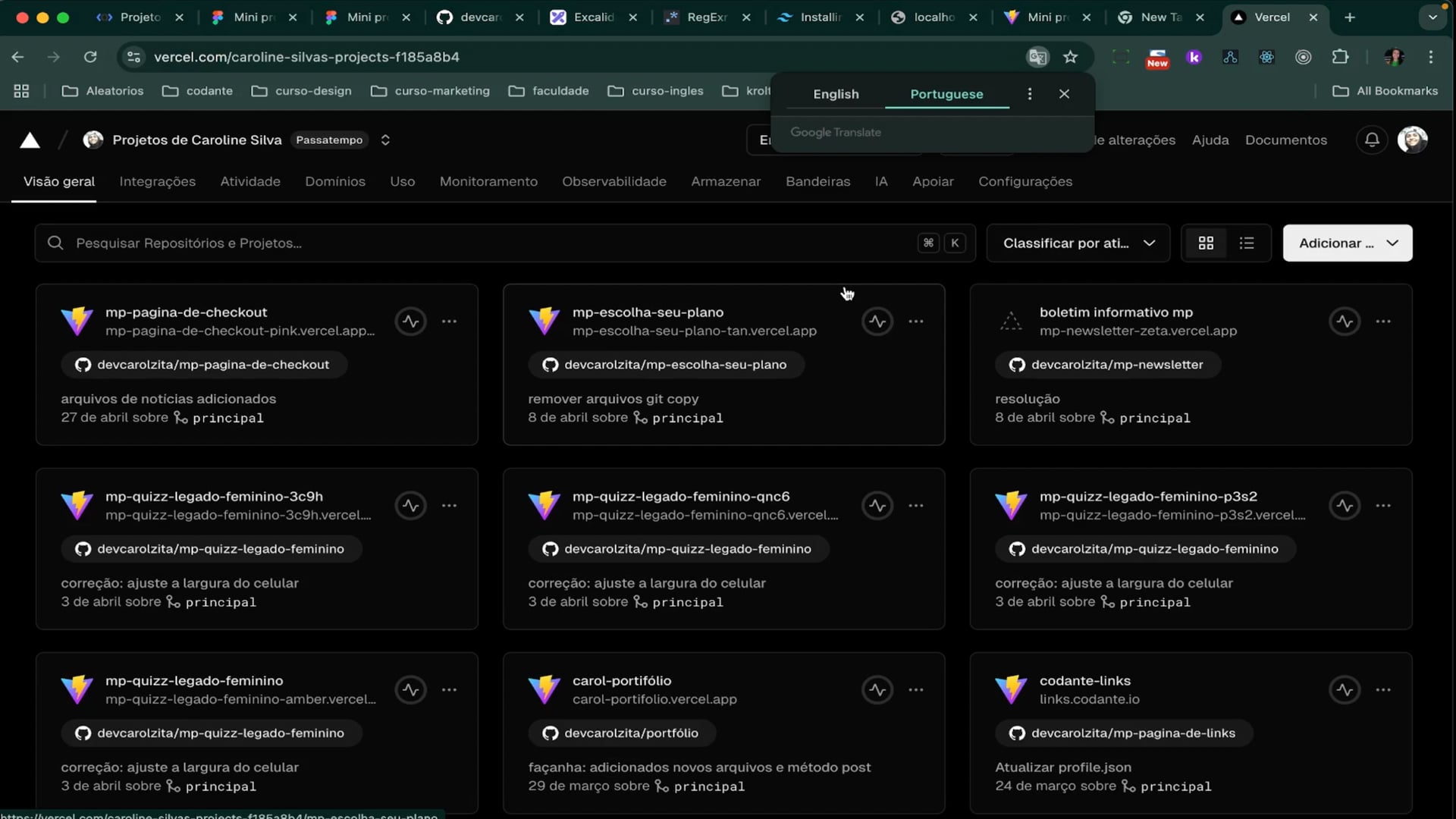Expand the team switcher chevrons

[x=385, y=140]
